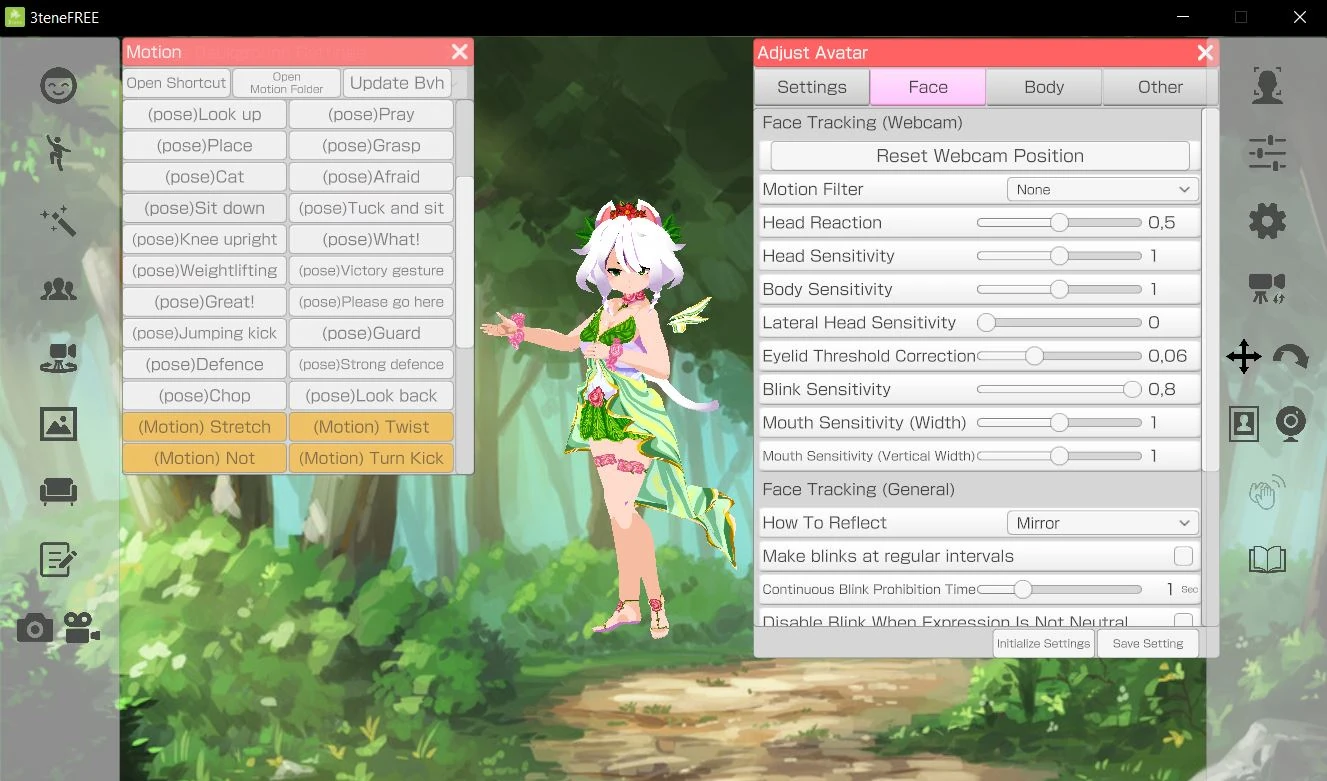Open the background picture icon
Image resolution: width=1327 pixels, height=781 pixels.
58,424
